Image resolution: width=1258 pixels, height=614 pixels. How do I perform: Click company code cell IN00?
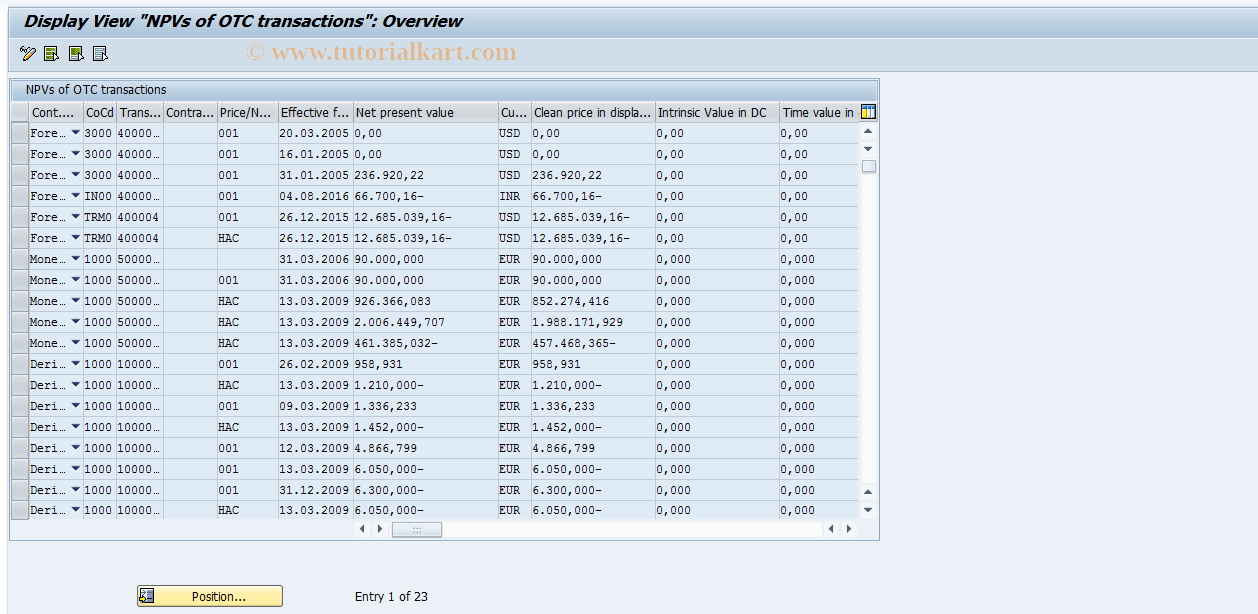(98, 196)
